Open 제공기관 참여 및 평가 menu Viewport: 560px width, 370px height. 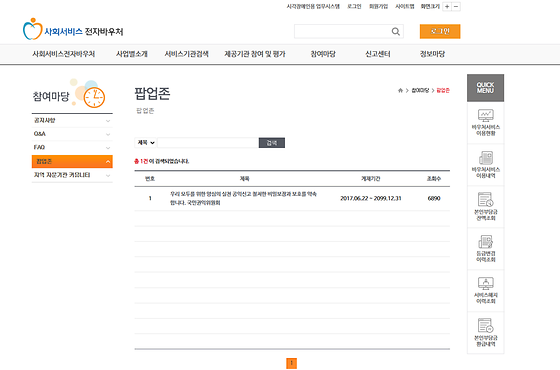tap(255, 54)
